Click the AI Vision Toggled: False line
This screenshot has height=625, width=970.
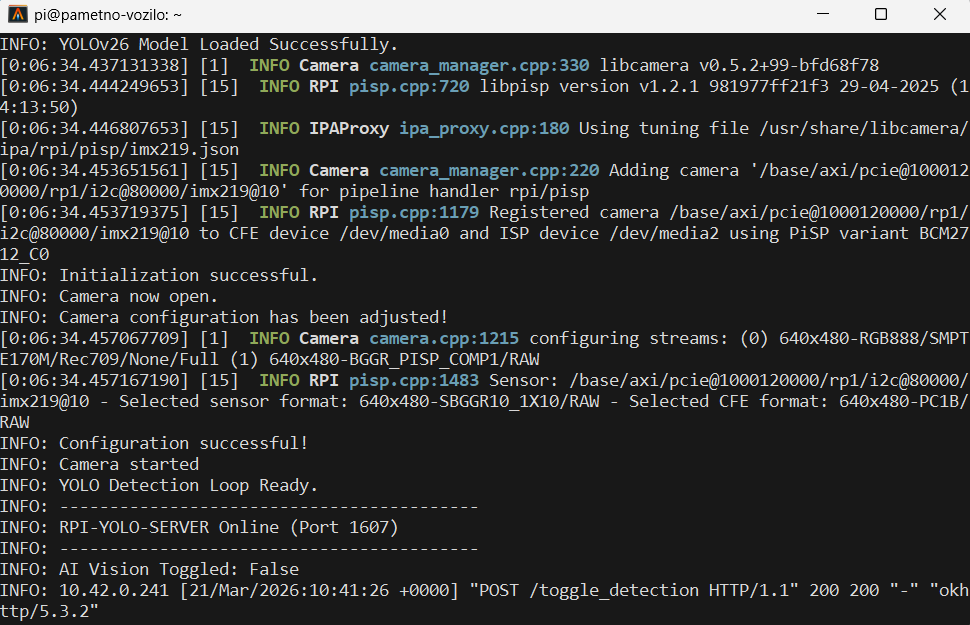pyautogui.click(x=149, y=569)
